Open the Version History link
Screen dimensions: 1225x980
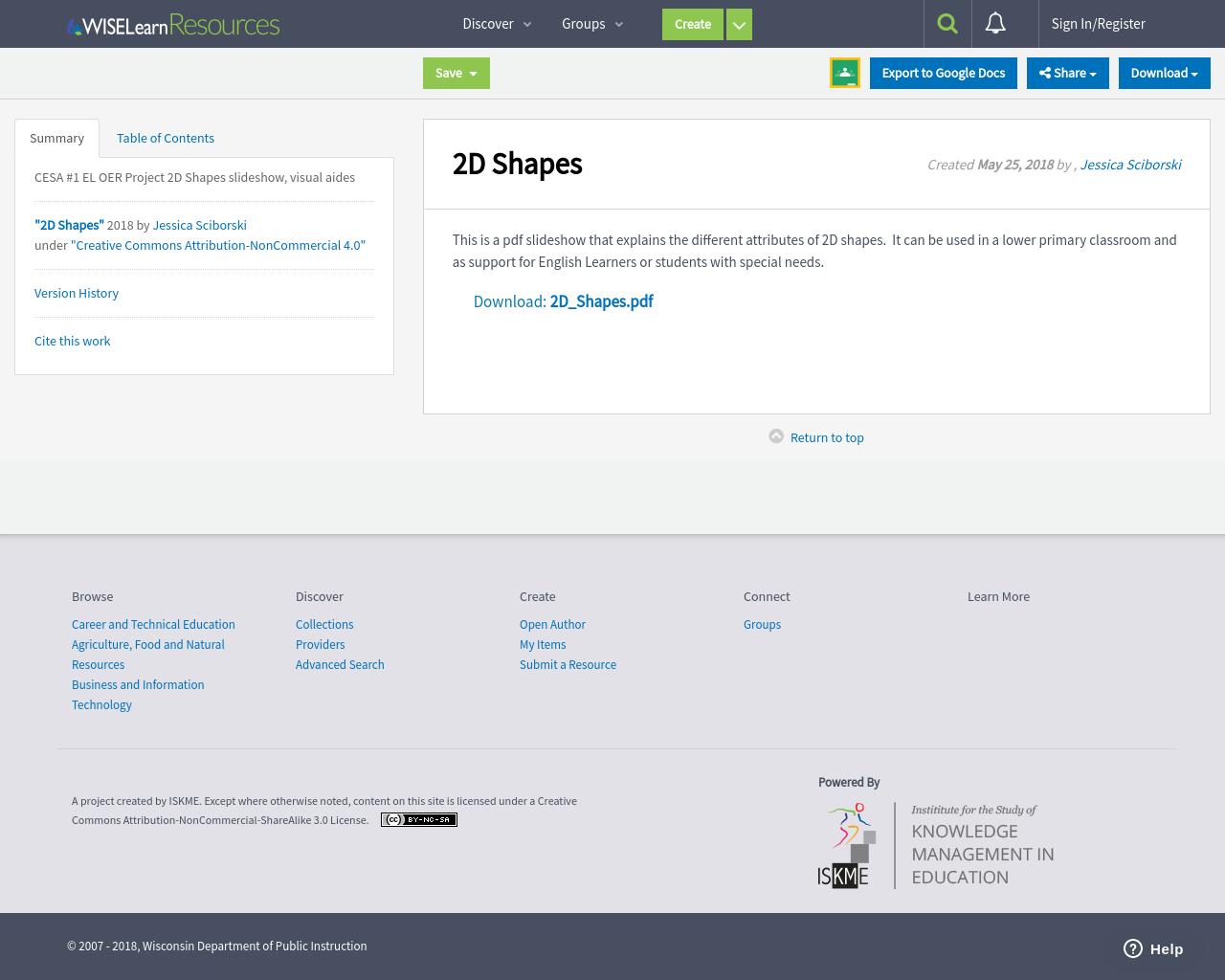pos(76,293)
